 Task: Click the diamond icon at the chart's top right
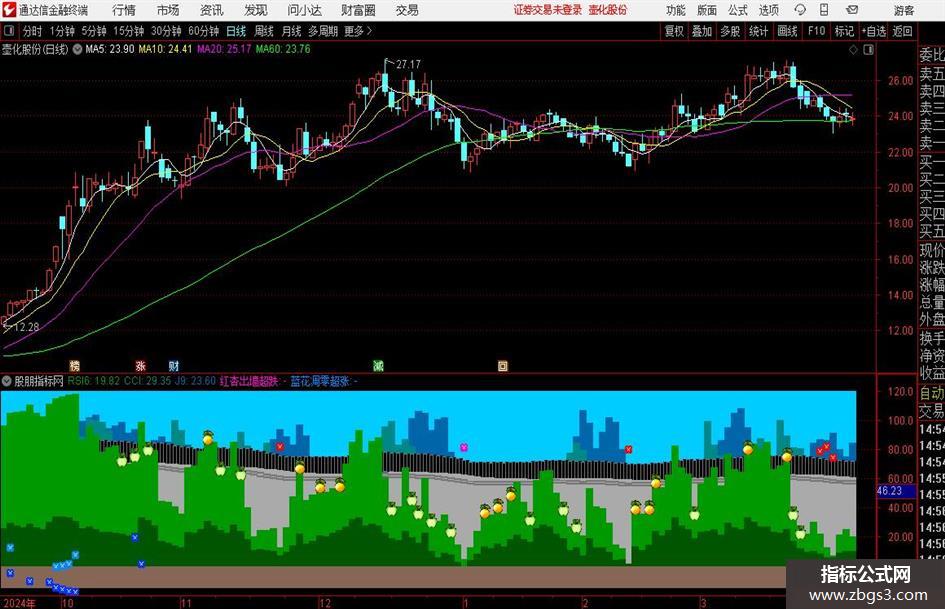853,49
